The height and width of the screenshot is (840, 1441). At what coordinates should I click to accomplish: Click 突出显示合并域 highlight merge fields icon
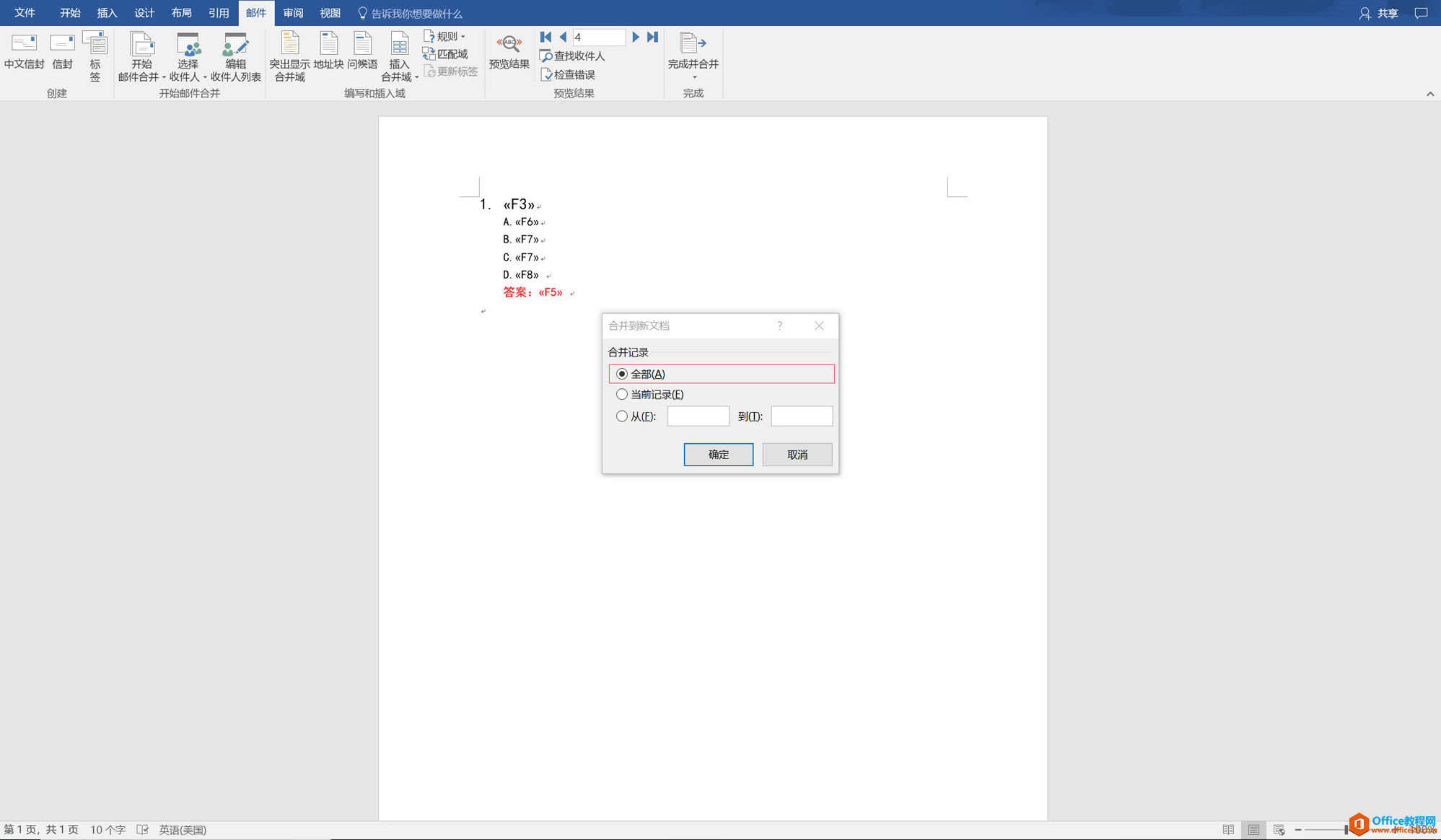click(289, 45)
